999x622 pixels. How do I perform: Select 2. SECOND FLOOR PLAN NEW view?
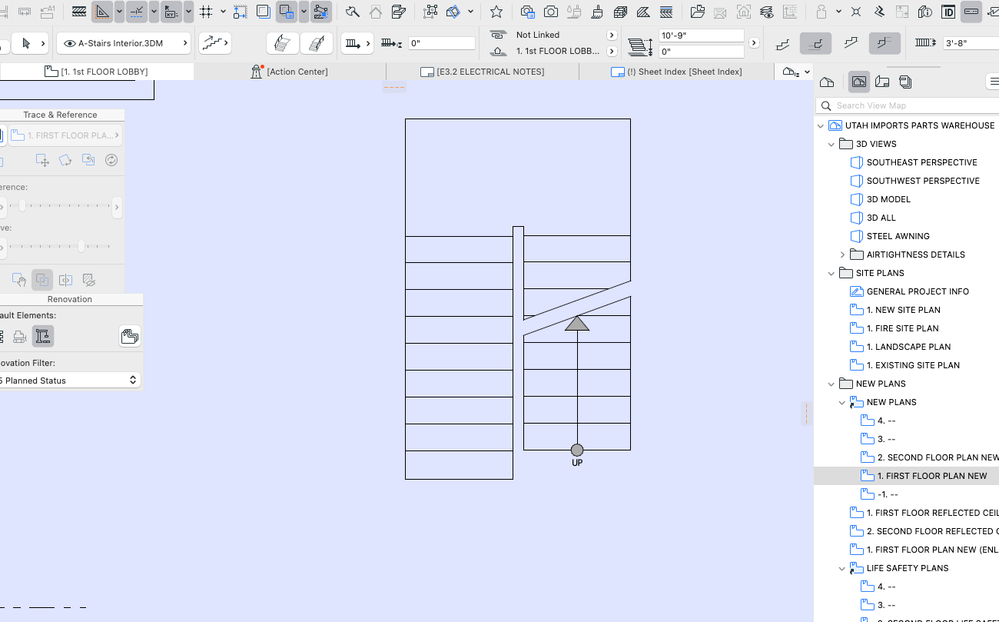tap(938, 458)
